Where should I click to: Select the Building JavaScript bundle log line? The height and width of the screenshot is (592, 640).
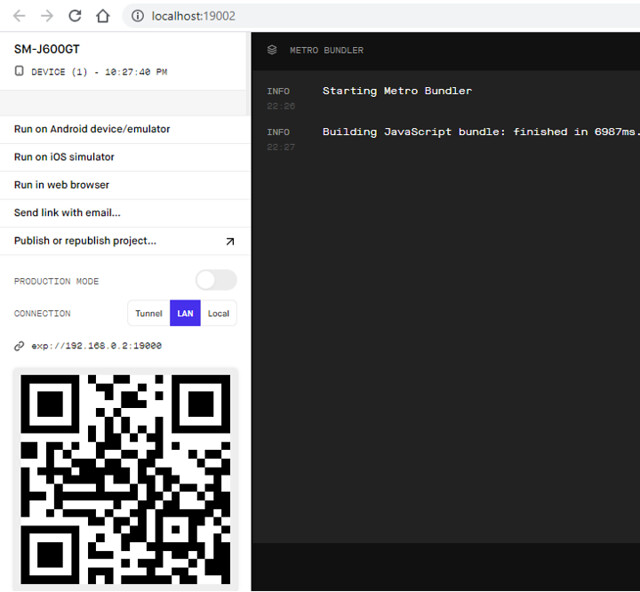coord(480,131)
